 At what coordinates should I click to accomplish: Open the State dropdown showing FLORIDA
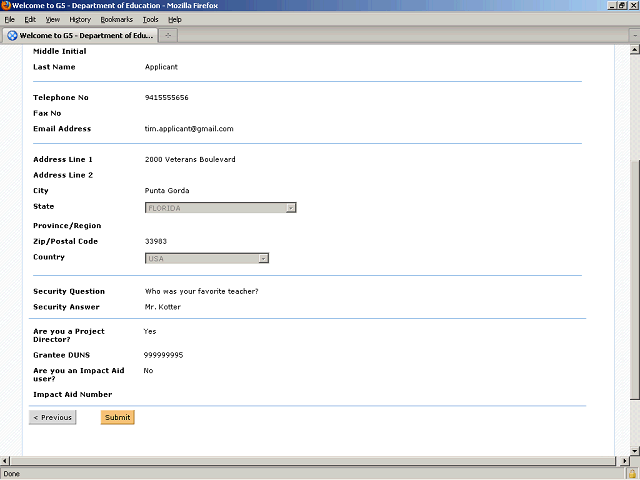click(x=220, y=208)
